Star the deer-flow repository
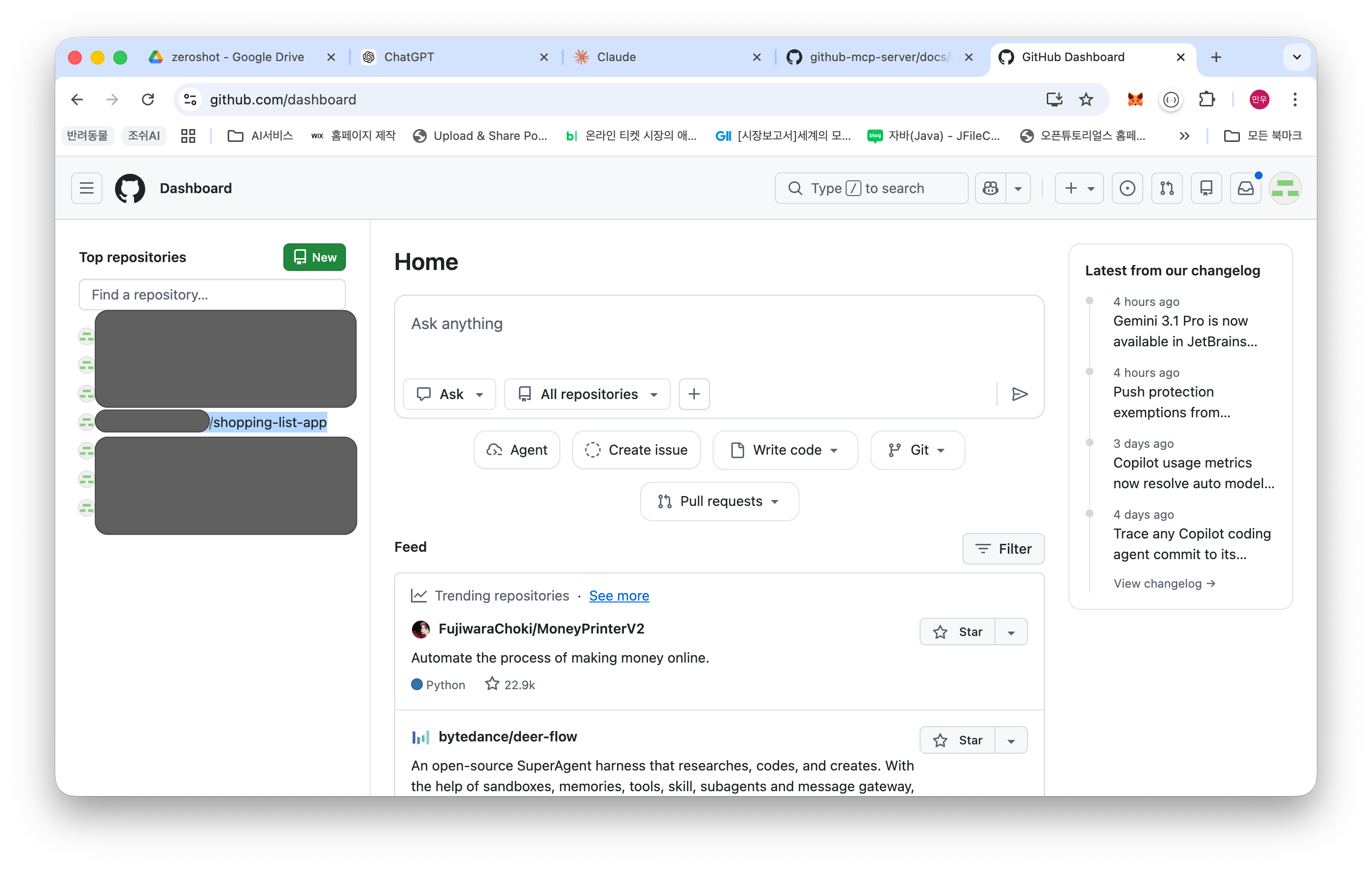This screenshot has width=1372, height=869. click(958, 740)
